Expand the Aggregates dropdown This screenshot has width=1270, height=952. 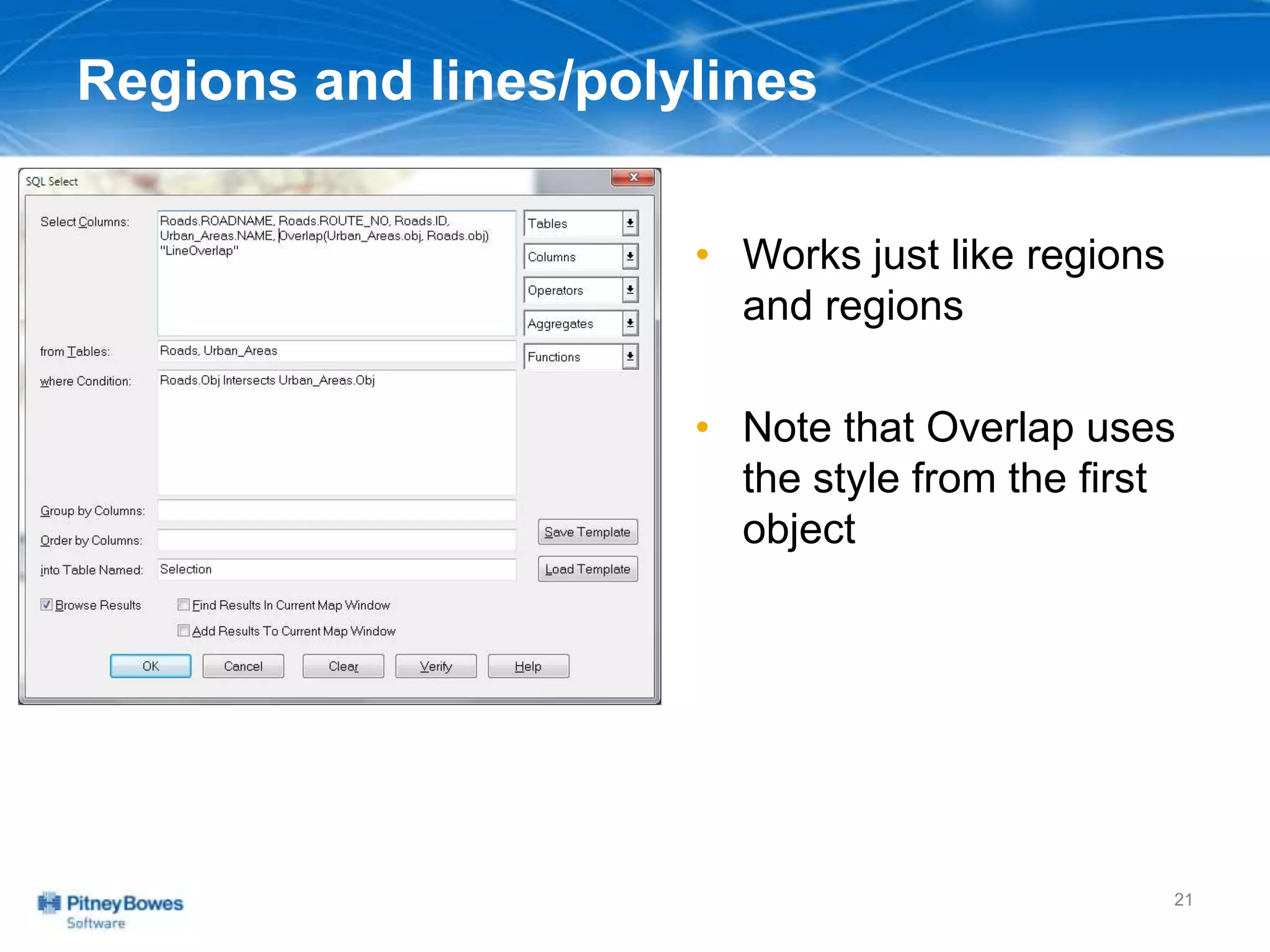[629, 324]
